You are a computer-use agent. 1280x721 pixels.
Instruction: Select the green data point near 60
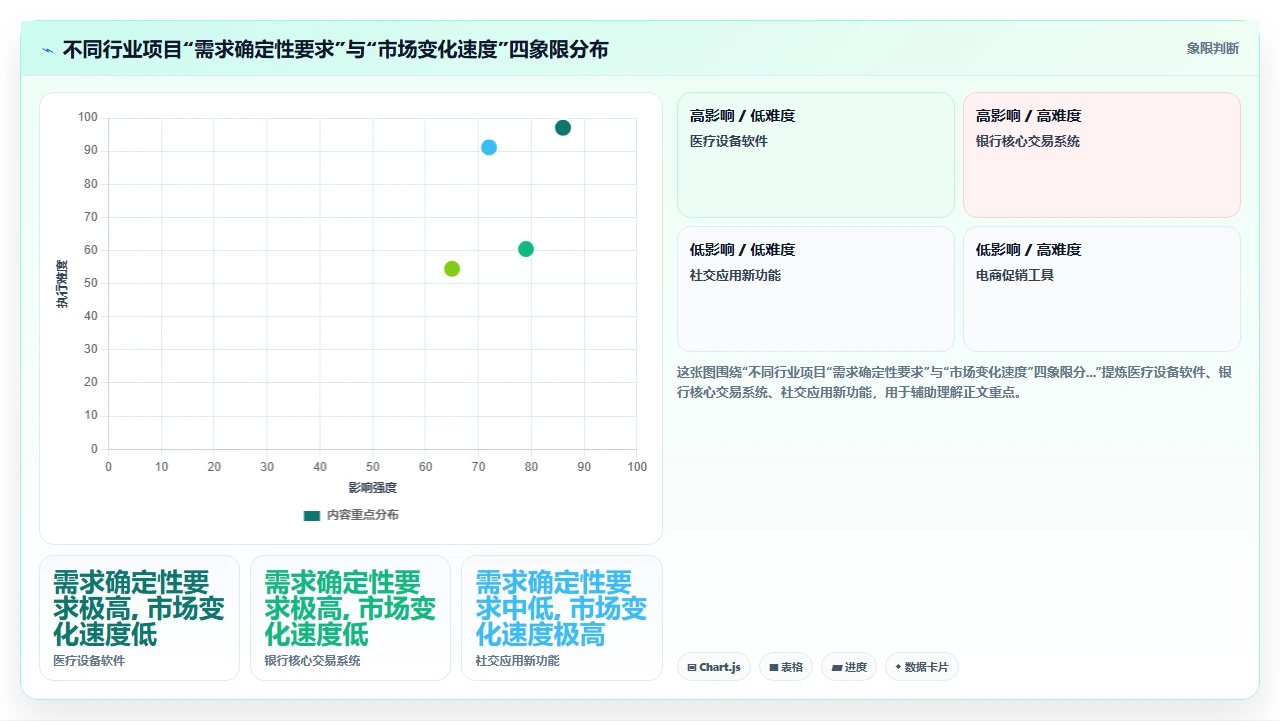point(526,249)
